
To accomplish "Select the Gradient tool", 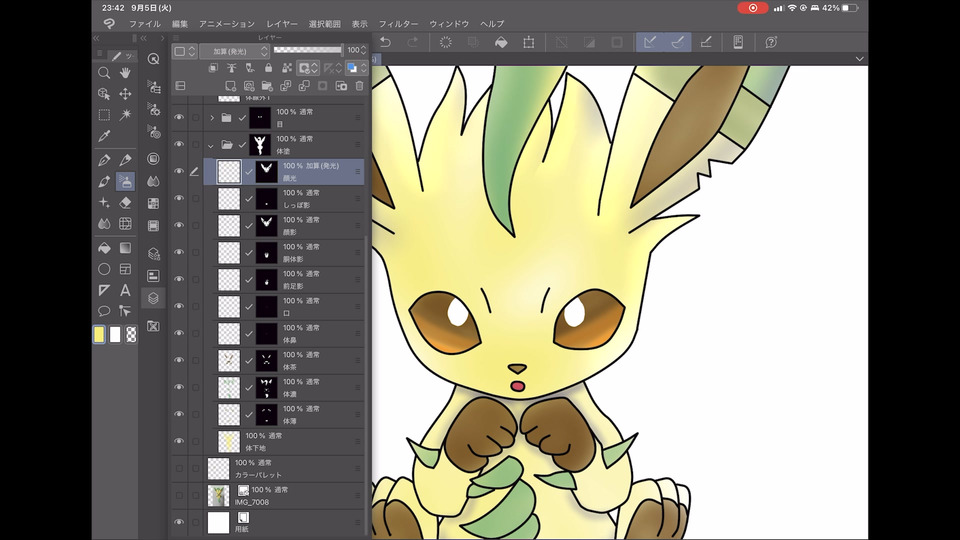I will [x=125, y=248].
